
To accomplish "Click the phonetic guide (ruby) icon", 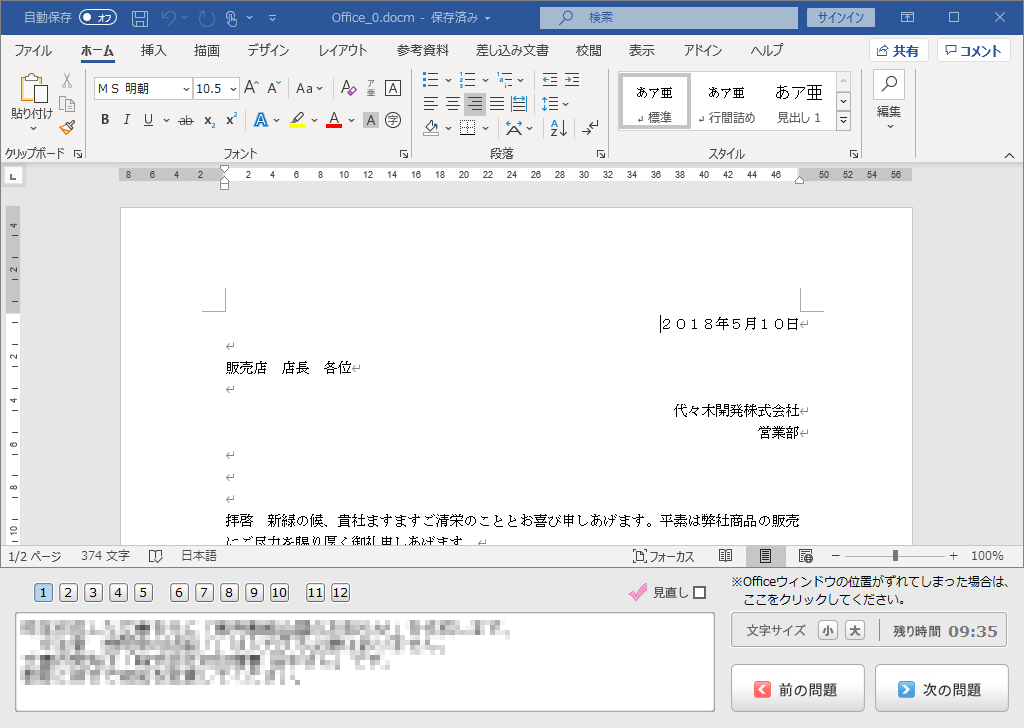I will tap(371, 87).
